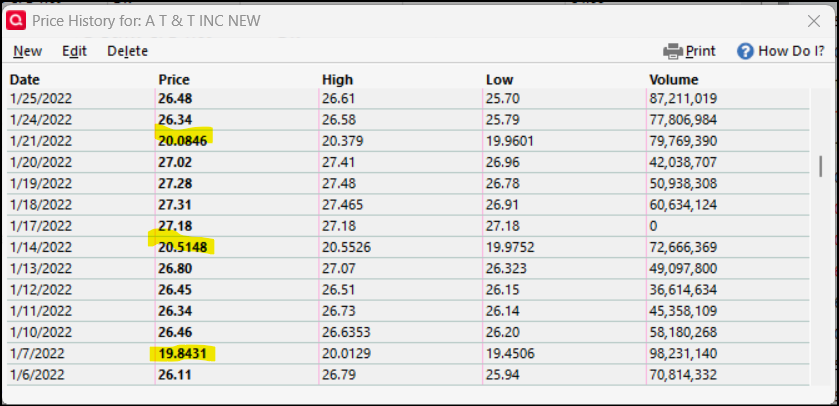This screenshot has width=839, height=406.
Task: Click the price 27.31
Action: pos(175,204)
